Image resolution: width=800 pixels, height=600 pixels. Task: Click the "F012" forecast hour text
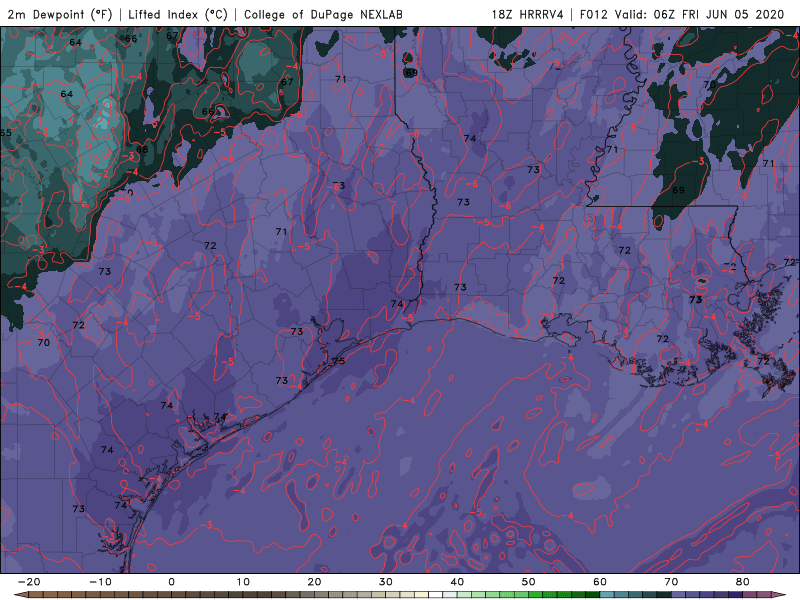pyautogui.click(x=594, y=14)
